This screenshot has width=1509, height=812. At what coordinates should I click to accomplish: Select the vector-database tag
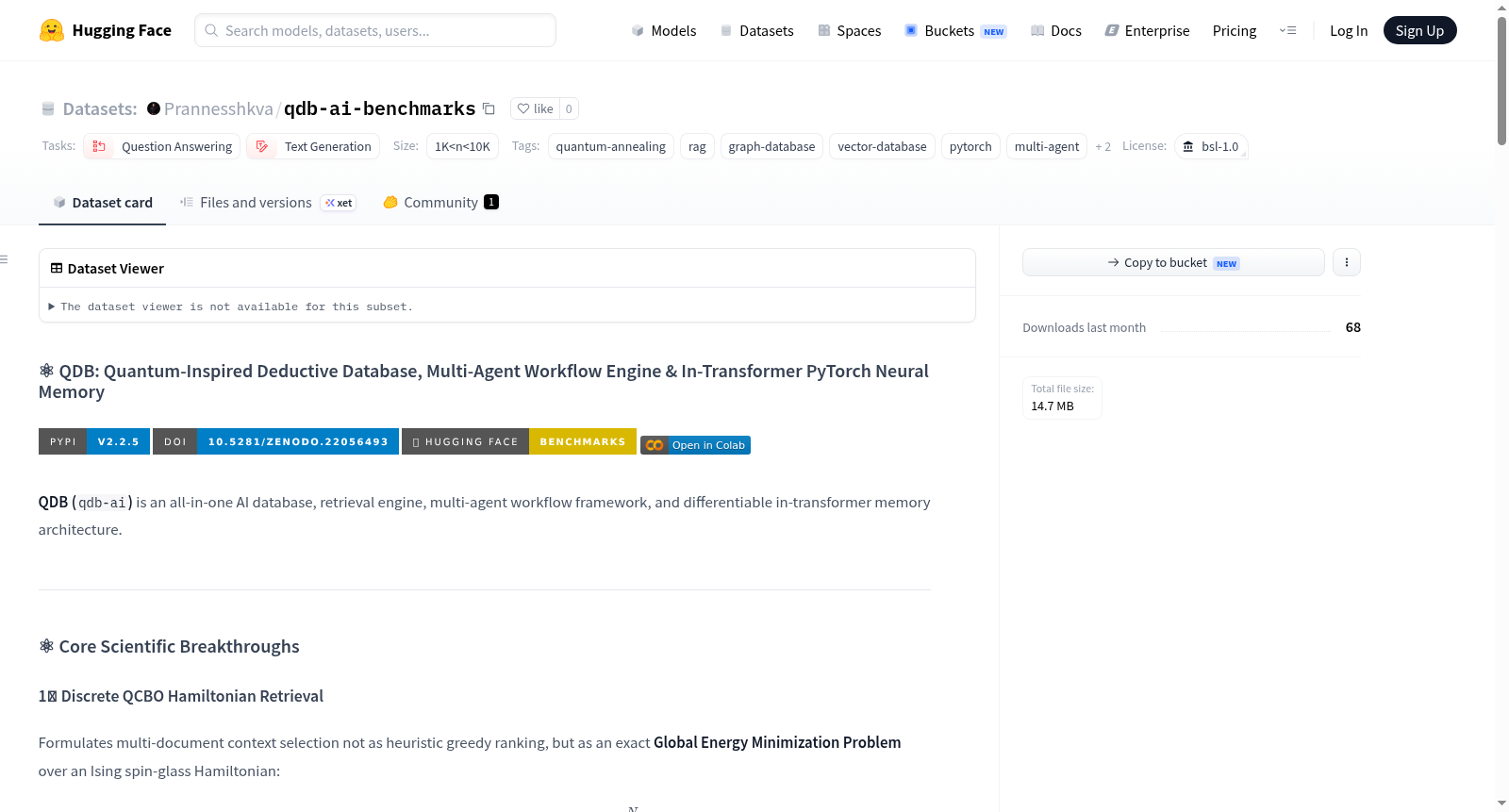[x=882, y=146]
